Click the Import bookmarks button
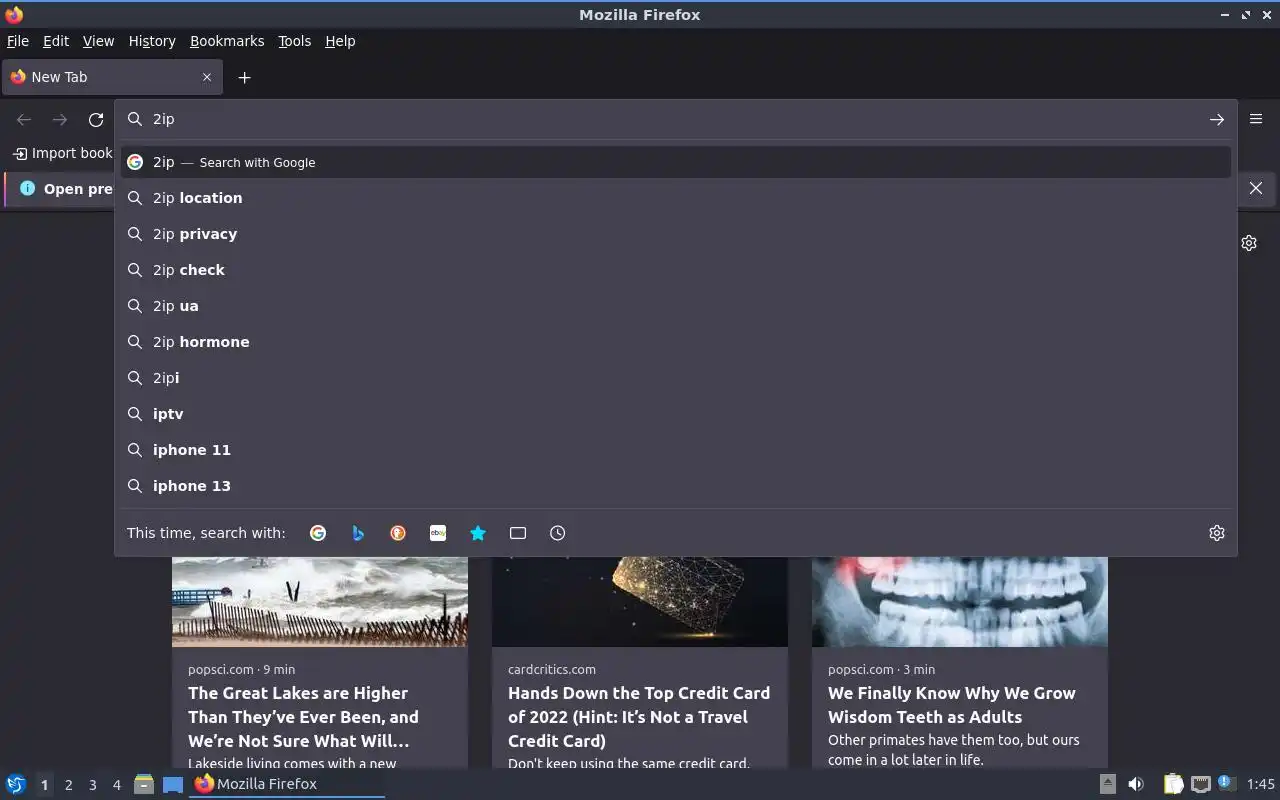Viewport: 1280px width, 800px height. coord(62,153)
